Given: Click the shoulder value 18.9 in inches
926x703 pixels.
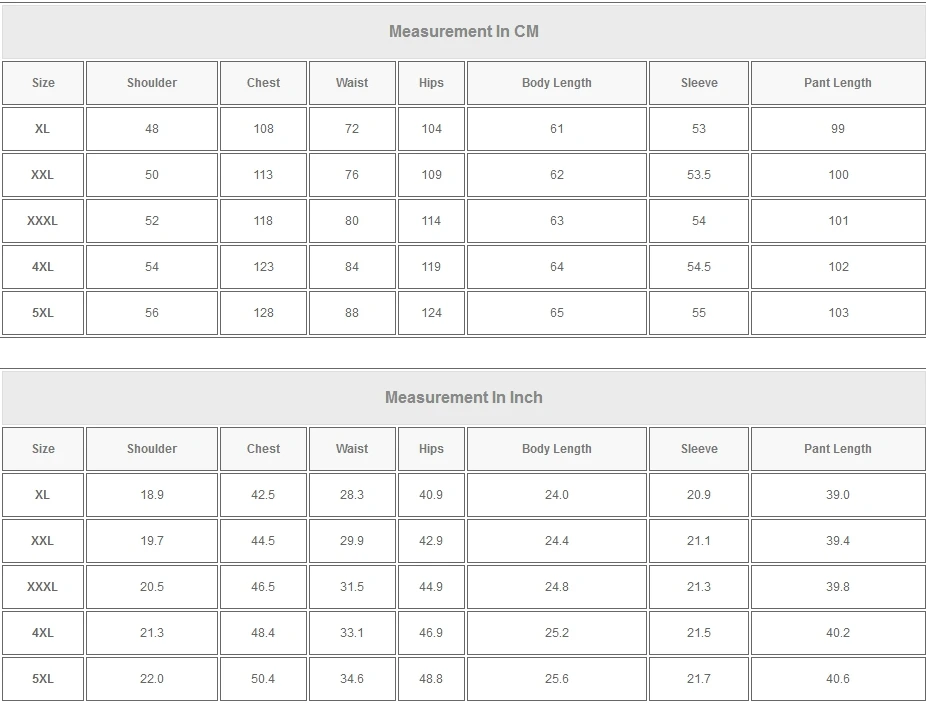Looking at the screenshot, I should tap(152, 495).
